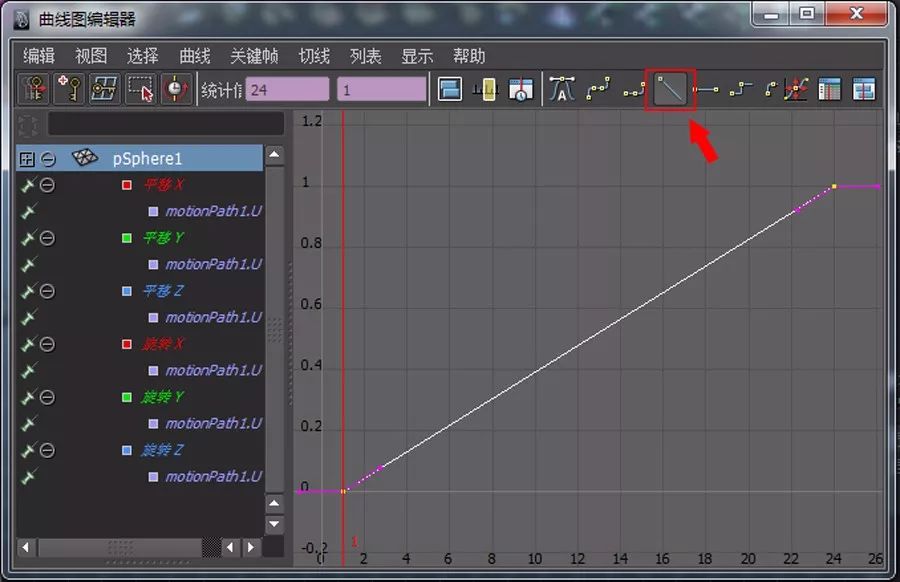Click the Frame All icon
Image resolution: width=900 pixels, height=582 pixels.
450,90
